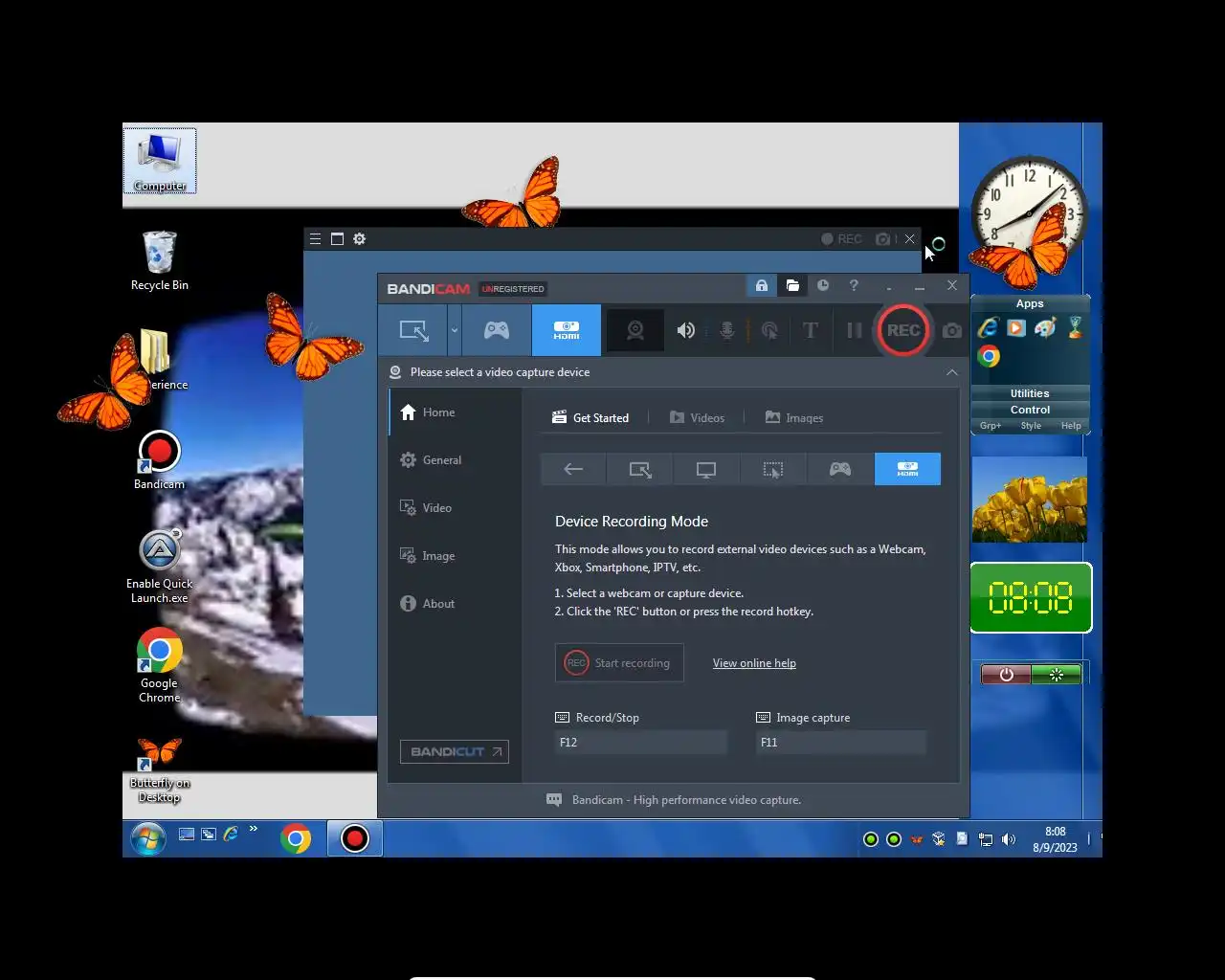Viewport: 1225px width, 980px height.
Task: Expand the Utilities group in the gadget
Action: 1030,393
